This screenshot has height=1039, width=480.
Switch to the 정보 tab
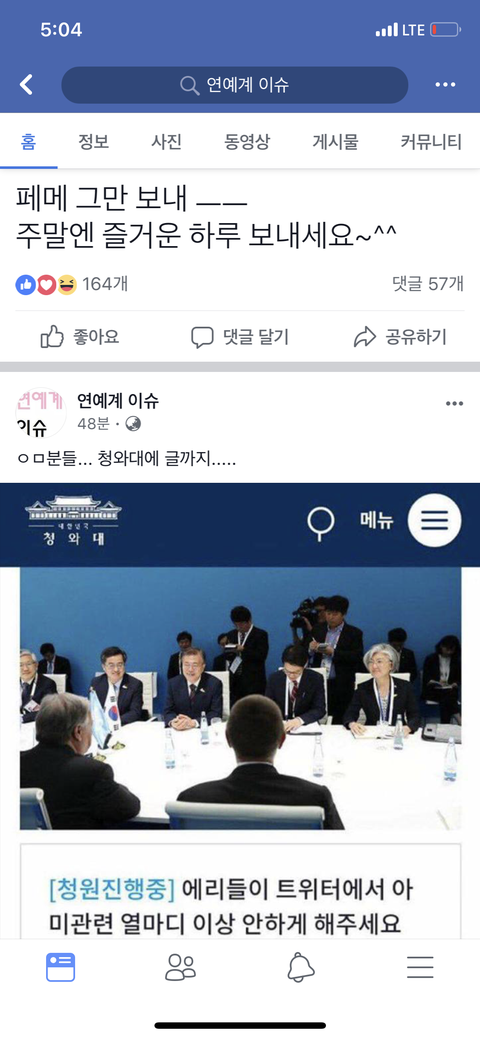93,141
